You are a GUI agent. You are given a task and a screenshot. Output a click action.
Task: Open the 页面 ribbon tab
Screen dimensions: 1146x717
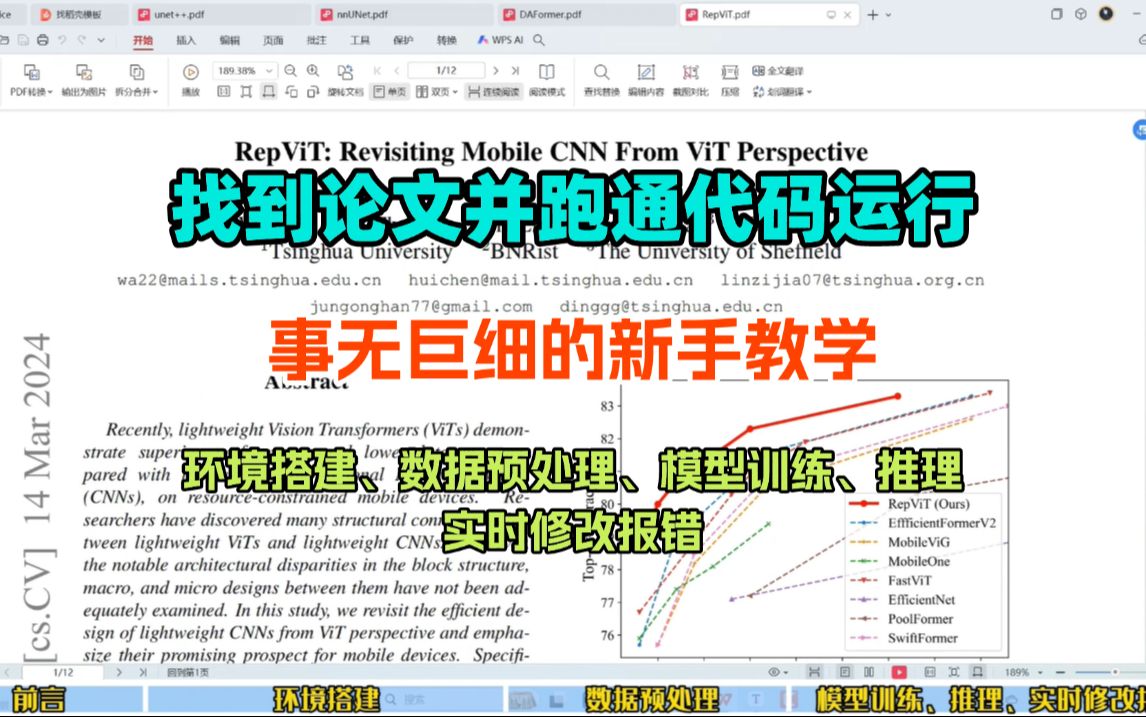273,40
